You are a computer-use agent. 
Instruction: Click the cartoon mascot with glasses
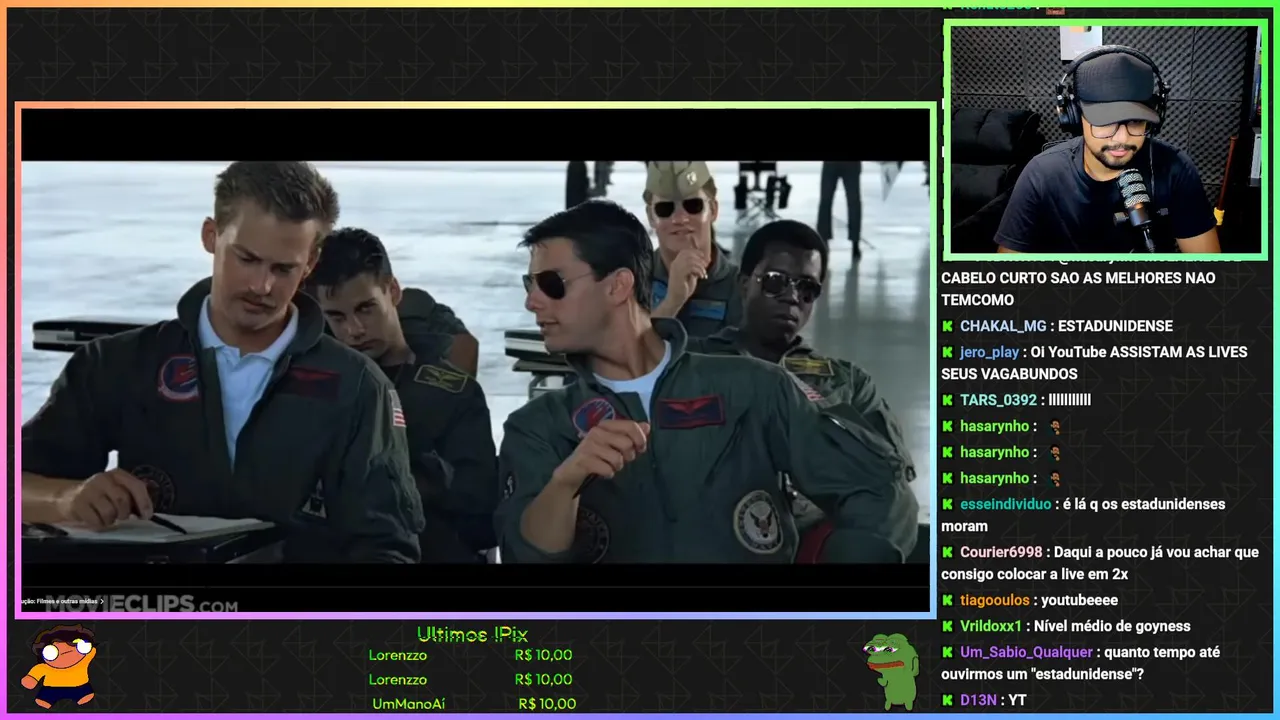click(60, 667)
